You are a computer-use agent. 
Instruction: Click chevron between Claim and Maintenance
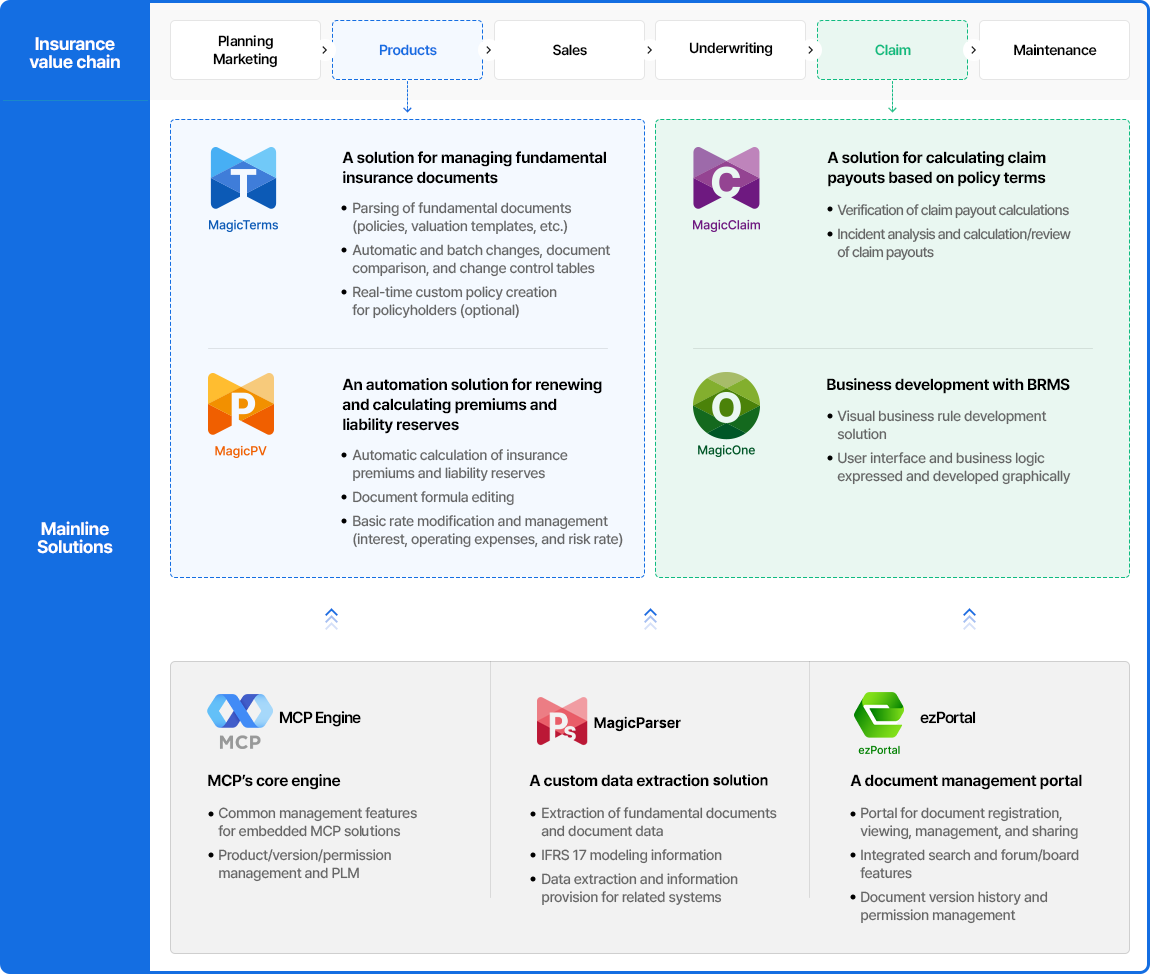tap(973, 50)
